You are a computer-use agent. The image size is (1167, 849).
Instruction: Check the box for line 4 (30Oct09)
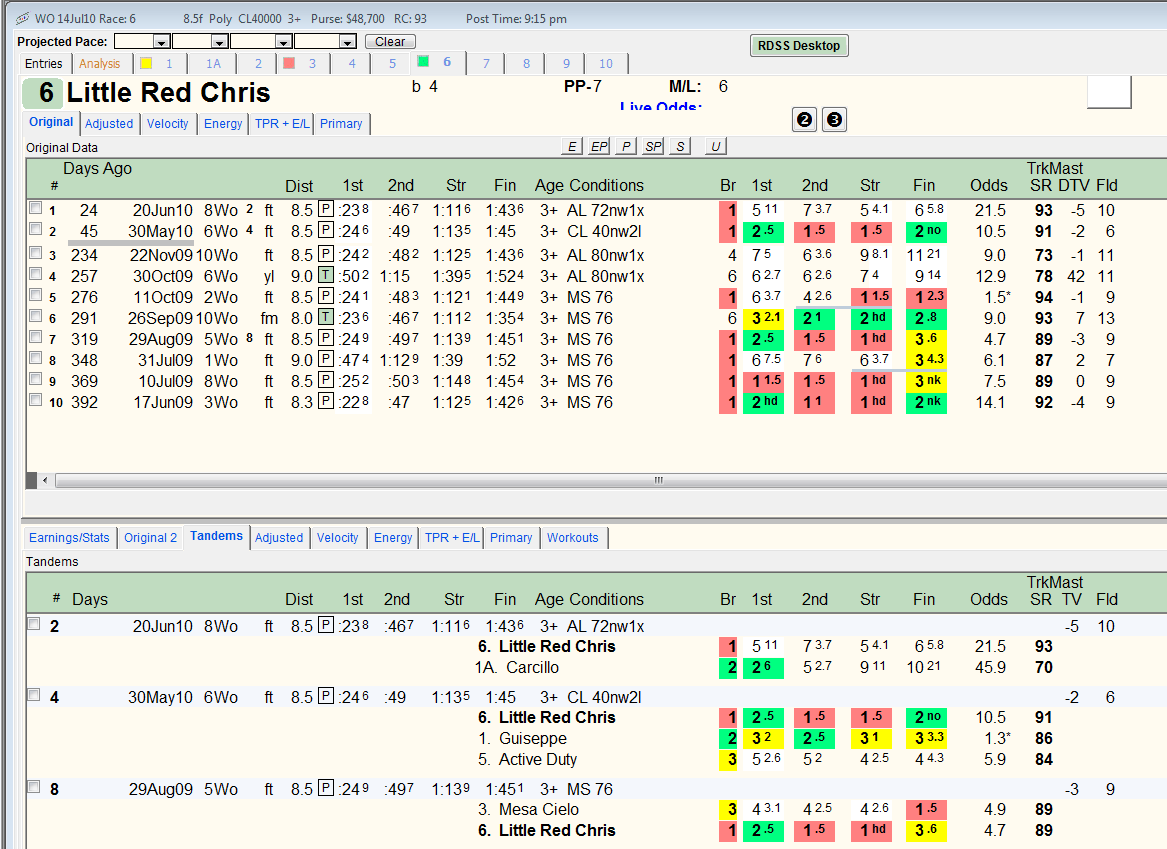click(x=34, y=274)
